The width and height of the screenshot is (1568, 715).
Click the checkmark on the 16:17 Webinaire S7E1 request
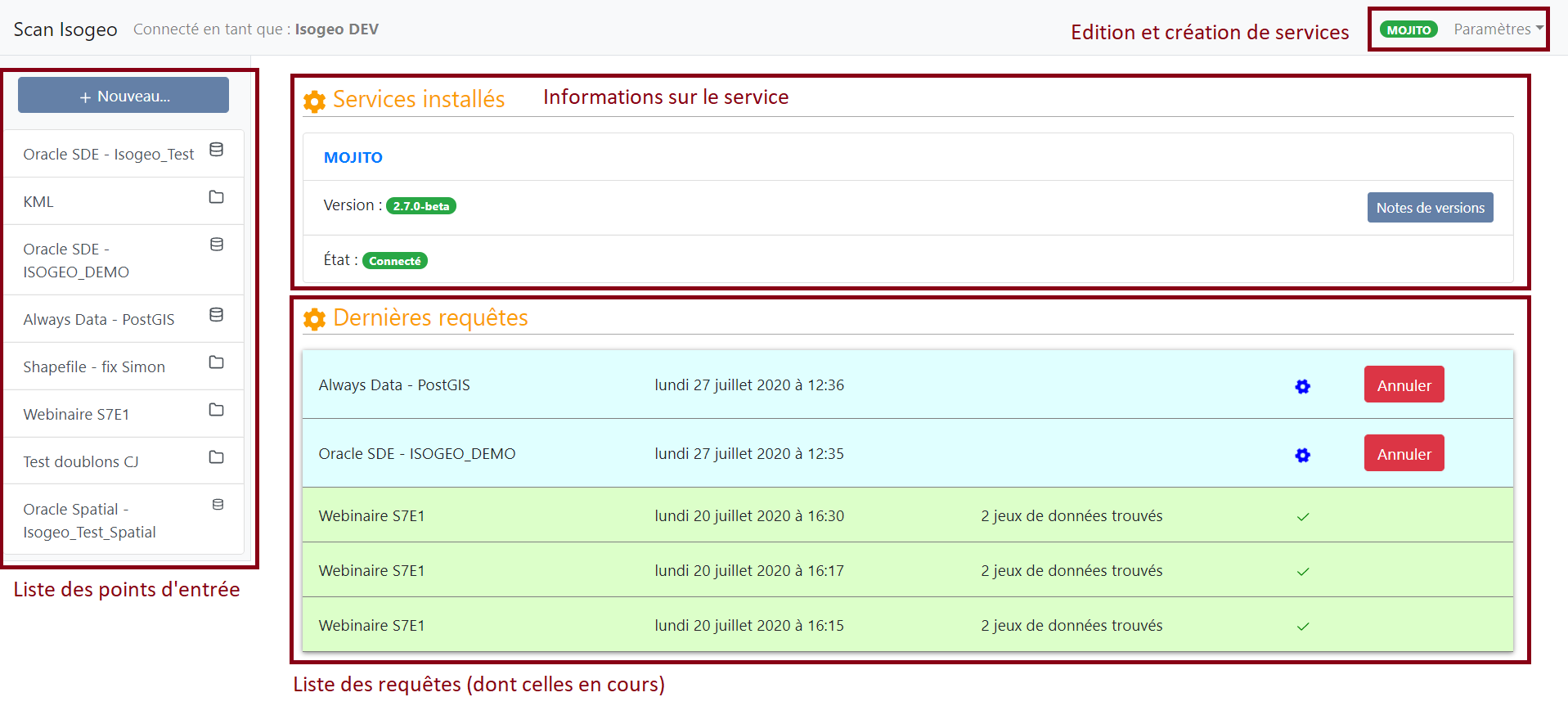click(1303, 572)
